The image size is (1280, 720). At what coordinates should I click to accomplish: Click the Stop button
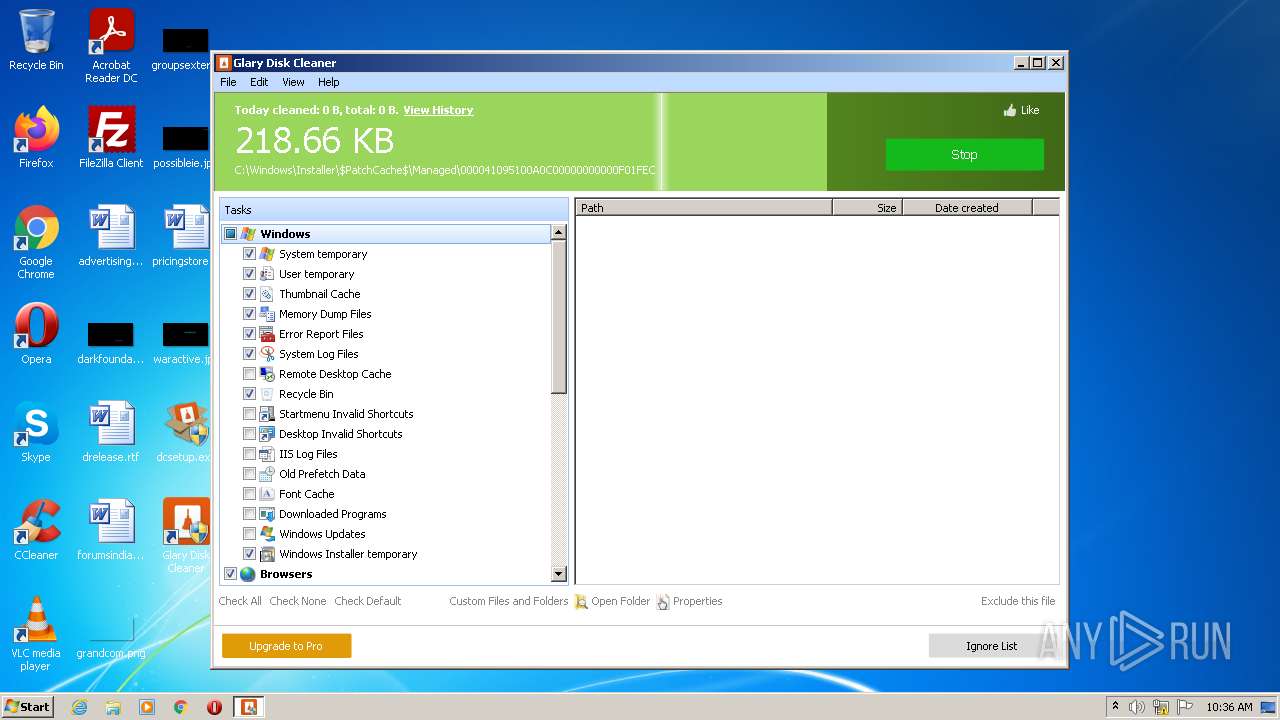964,155
